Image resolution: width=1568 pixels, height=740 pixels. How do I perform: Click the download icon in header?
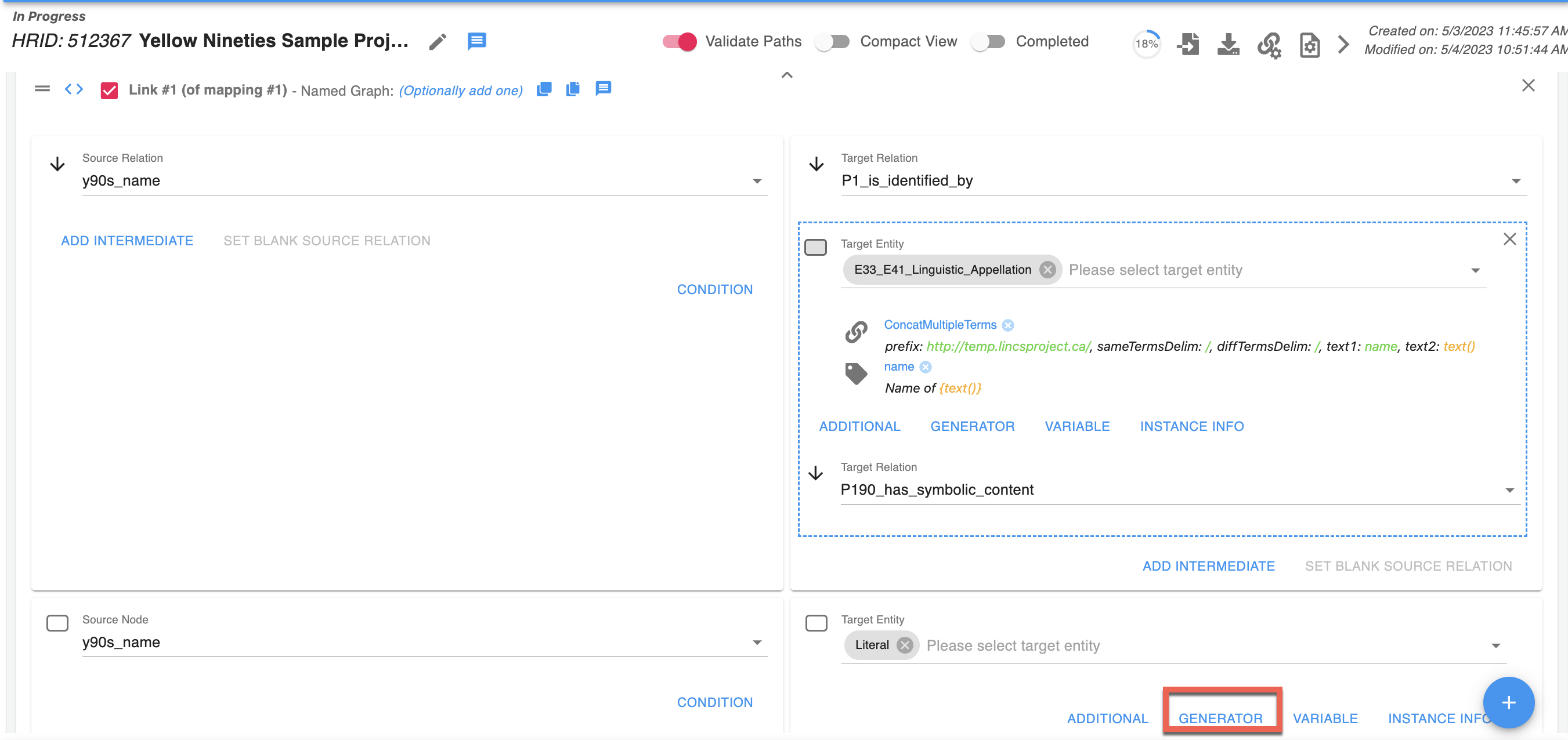[1228, 45]
